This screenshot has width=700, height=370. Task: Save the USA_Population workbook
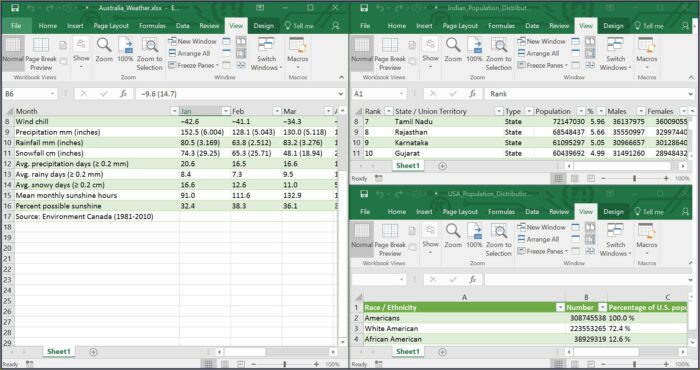pos(364,194)
